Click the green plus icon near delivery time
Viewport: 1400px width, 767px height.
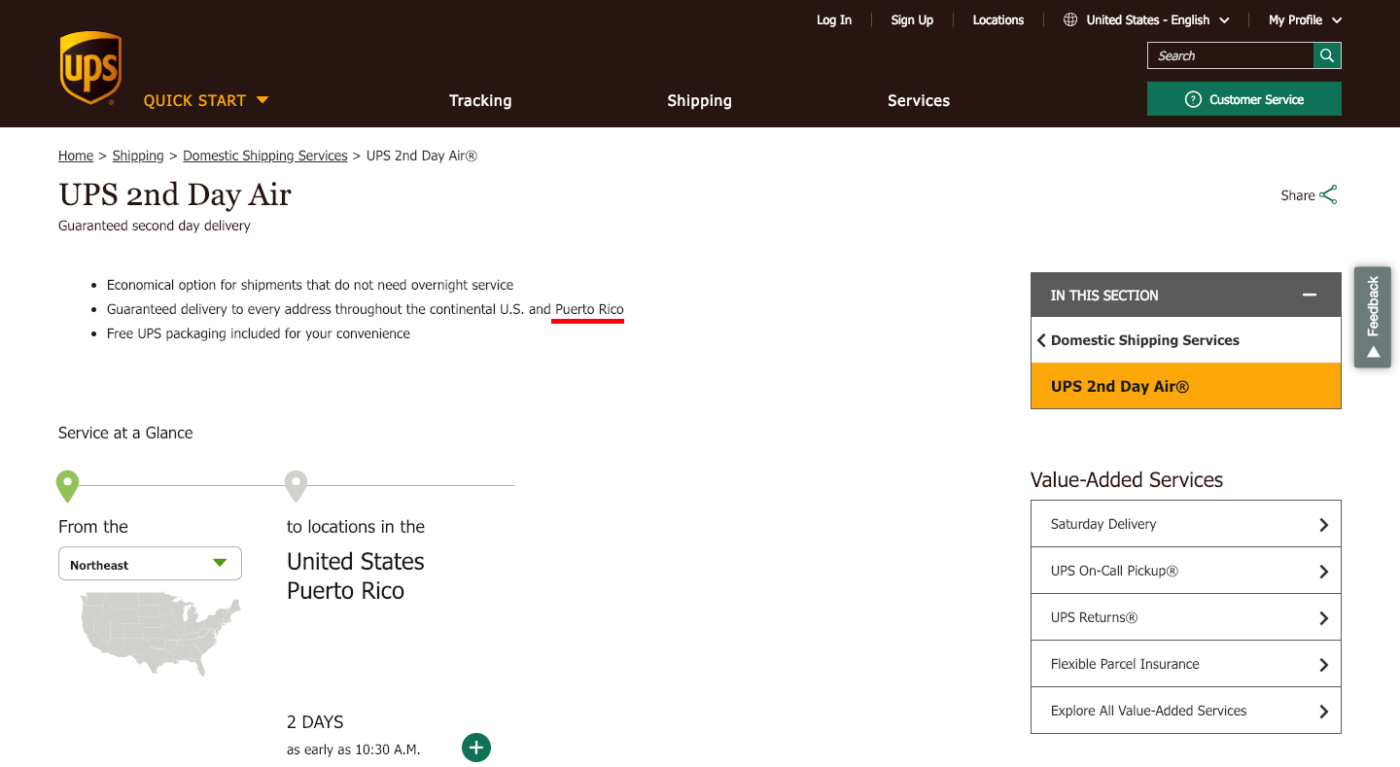[x=476, y=747]
